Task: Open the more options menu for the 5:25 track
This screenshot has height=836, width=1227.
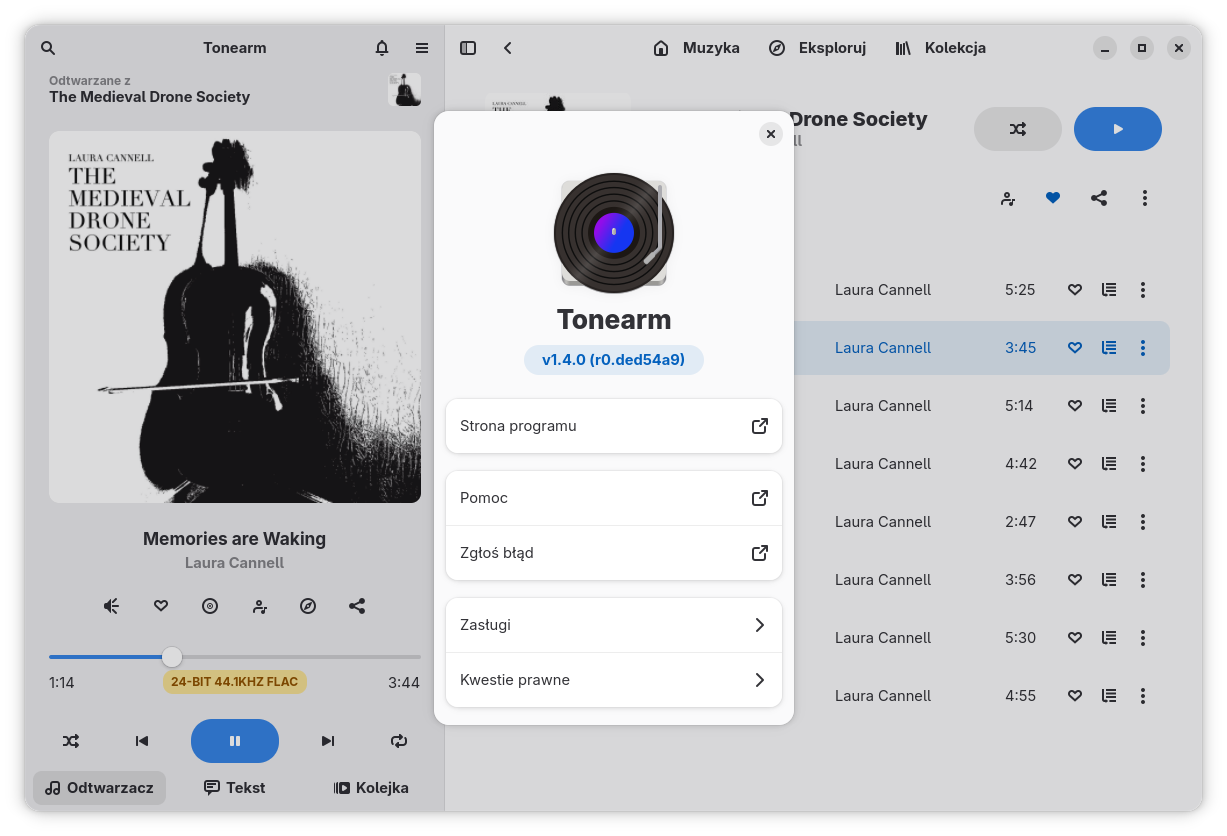Action: [1143, 290]
